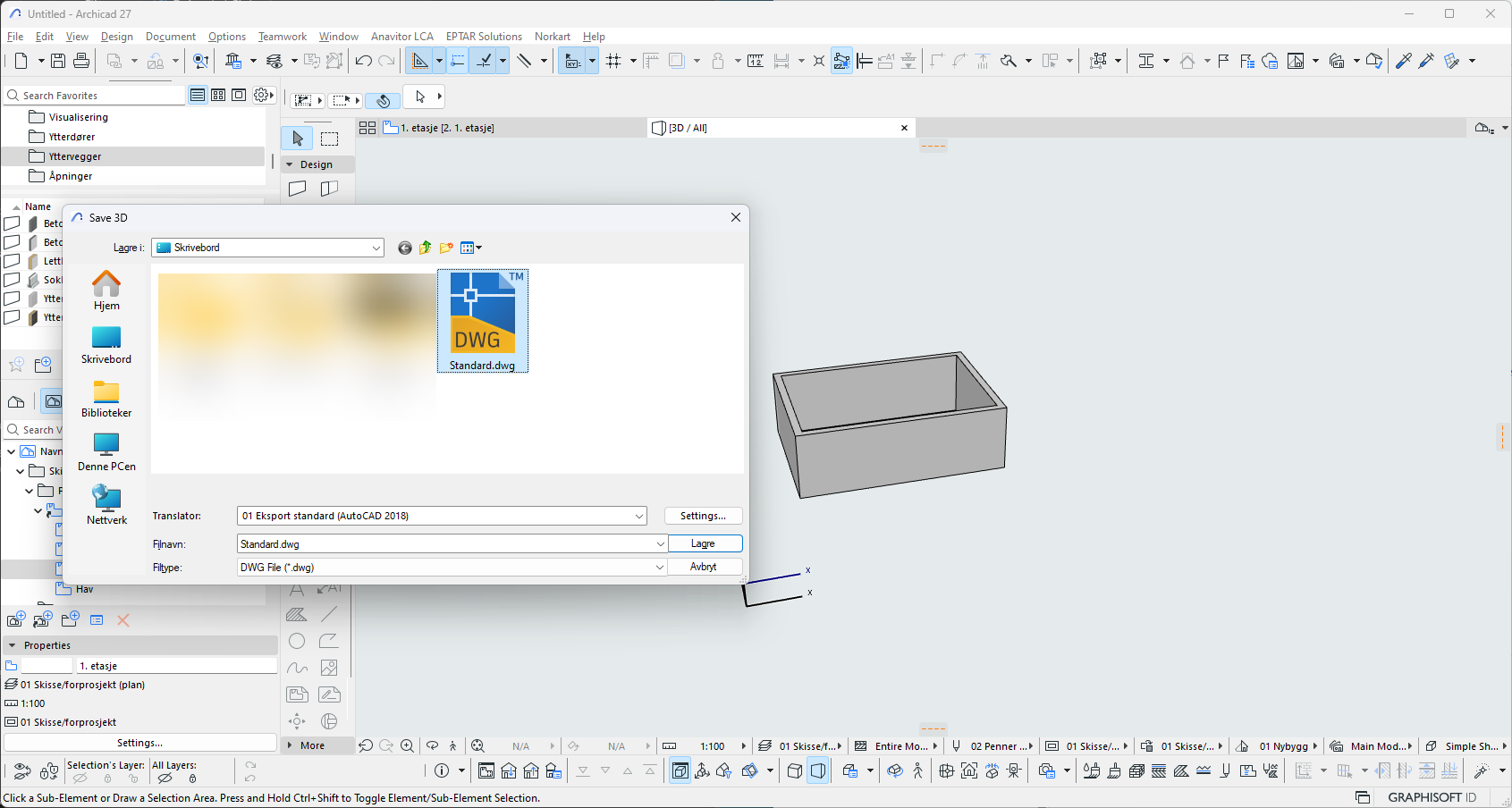Screen dimensions: 1512x808
Task: Collapse the Properties panel section
Action: (13, 645)
